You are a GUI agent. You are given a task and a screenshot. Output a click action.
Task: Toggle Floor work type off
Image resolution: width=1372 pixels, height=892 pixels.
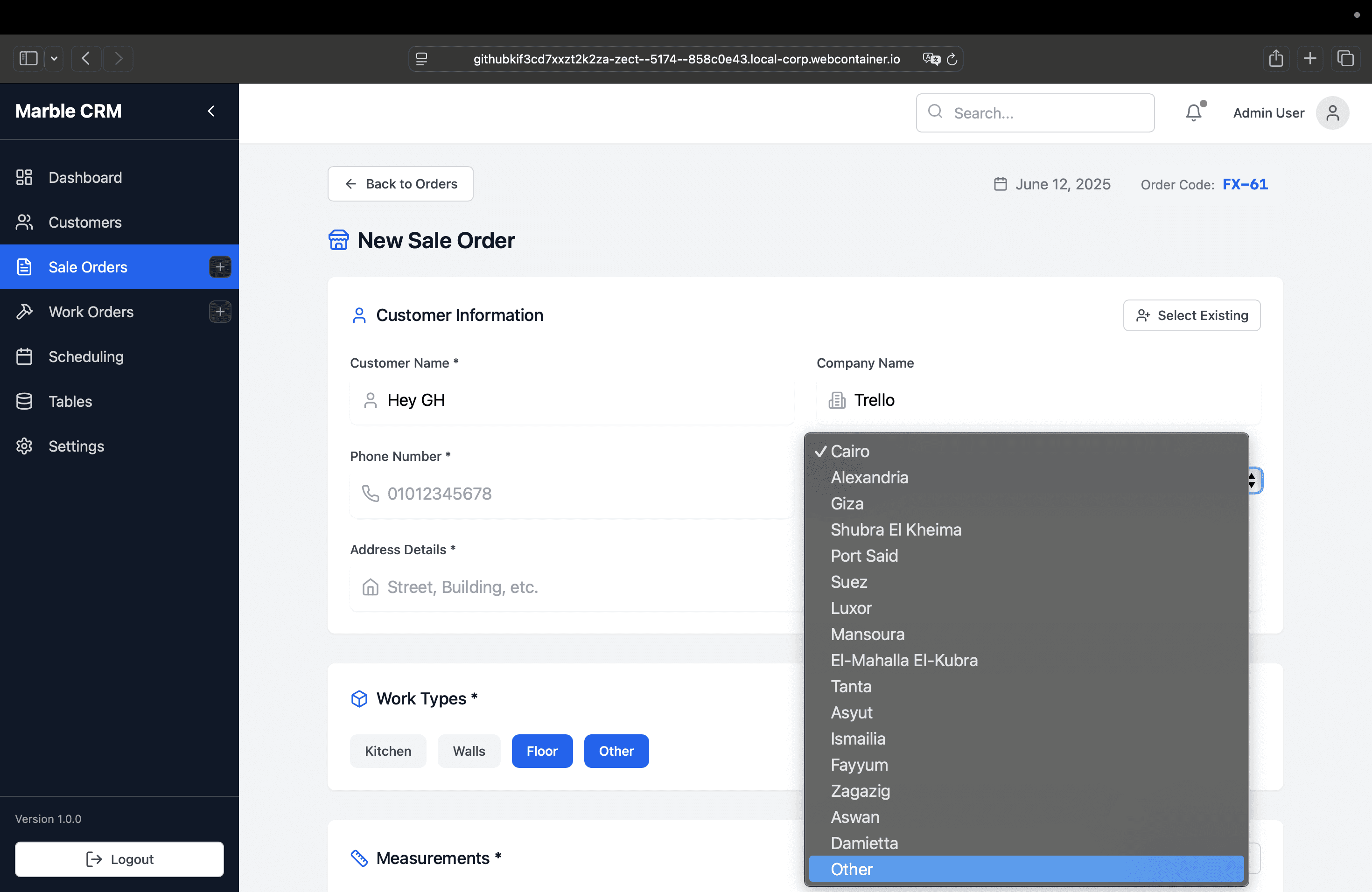click(x=542, y=751)
